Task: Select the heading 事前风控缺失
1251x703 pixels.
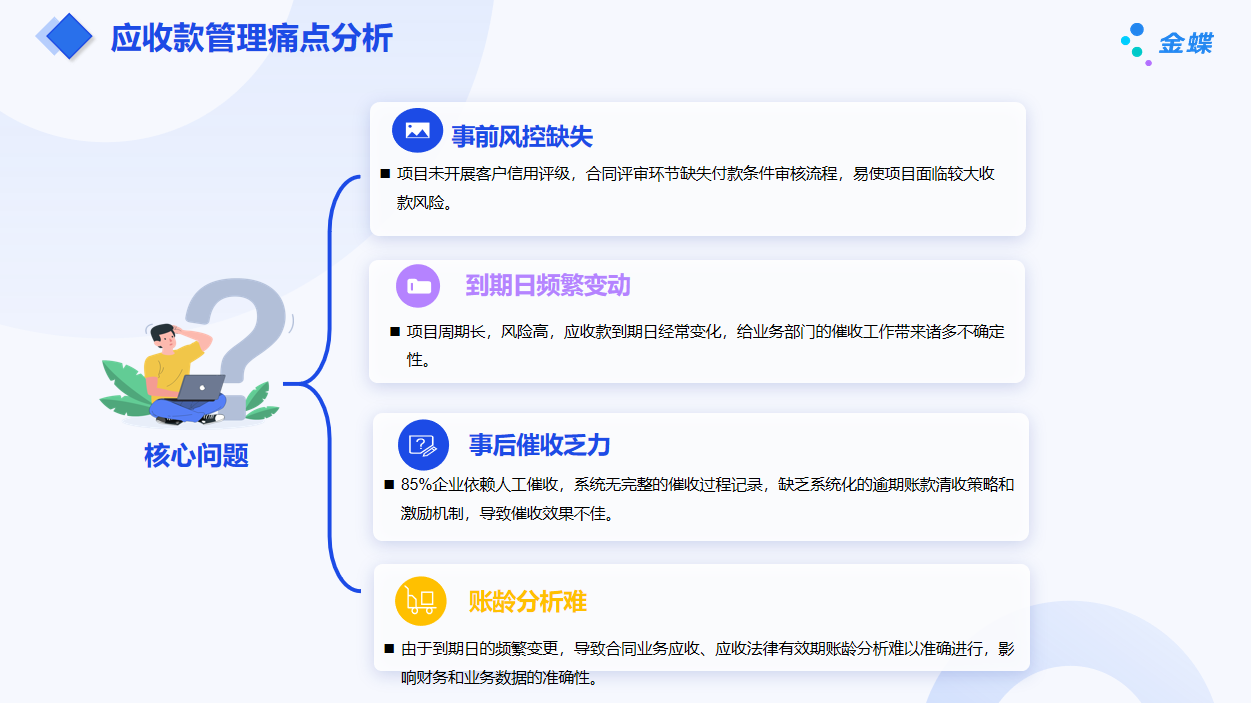Action: click(x=522, y=136)
